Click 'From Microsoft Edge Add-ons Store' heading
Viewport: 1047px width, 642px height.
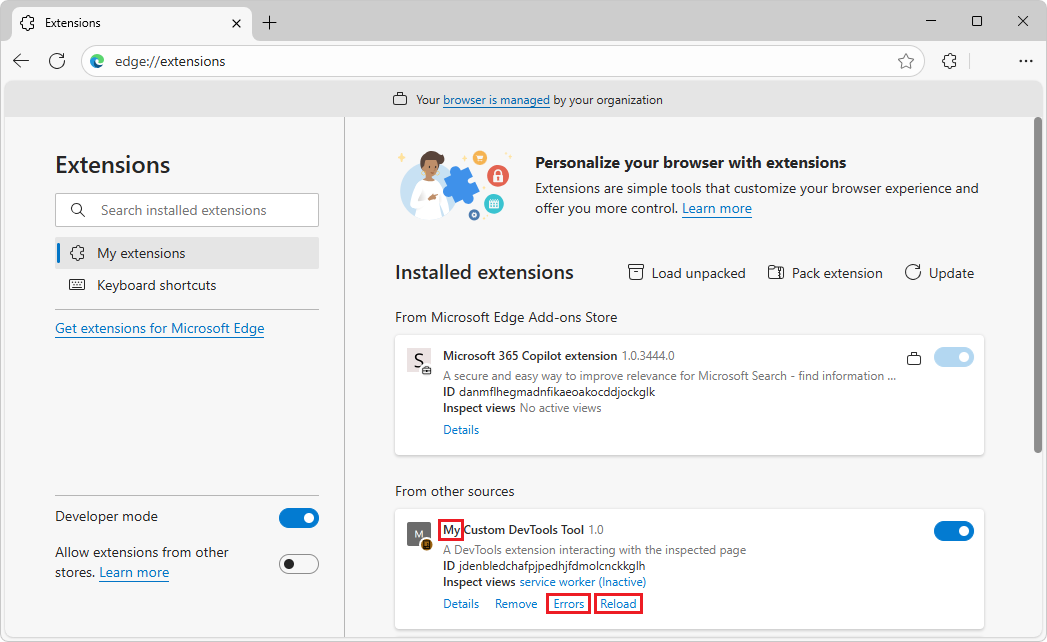pyautogui.click(x=506, y=317)
